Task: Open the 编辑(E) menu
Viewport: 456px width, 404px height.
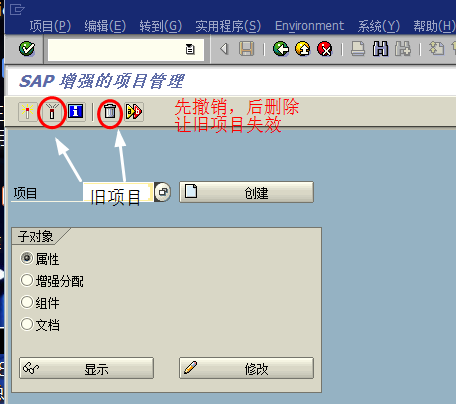Action: point(105,26)
